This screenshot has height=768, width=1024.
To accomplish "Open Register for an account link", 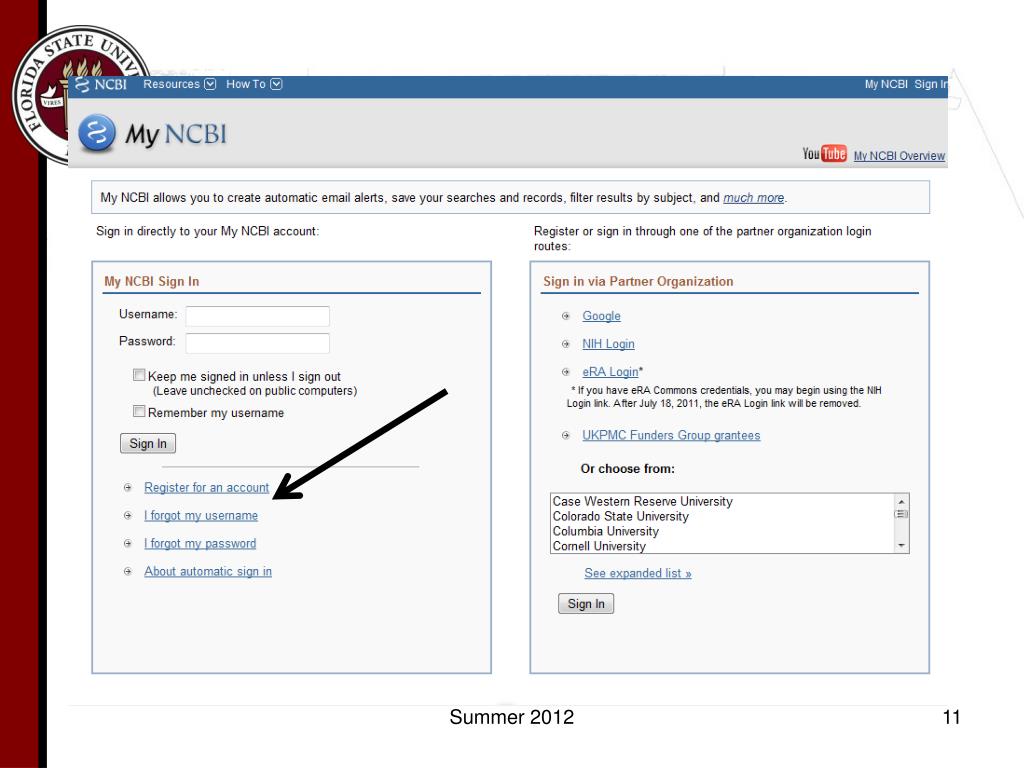I will (x=206, y=488).
